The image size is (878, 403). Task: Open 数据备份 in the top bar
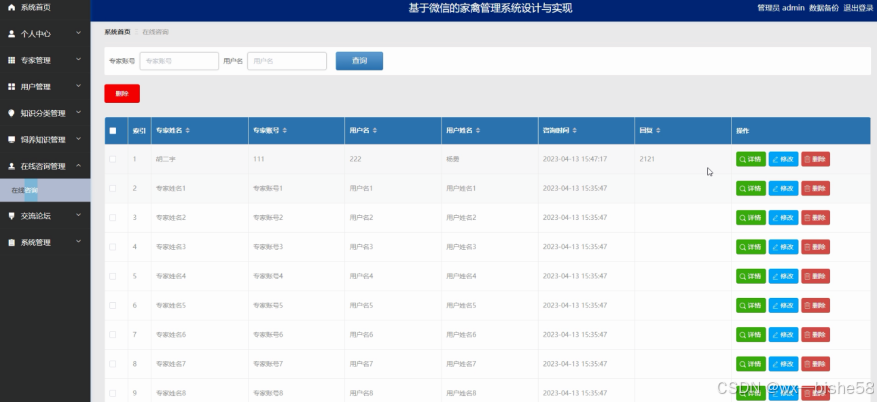click(824, 8)
